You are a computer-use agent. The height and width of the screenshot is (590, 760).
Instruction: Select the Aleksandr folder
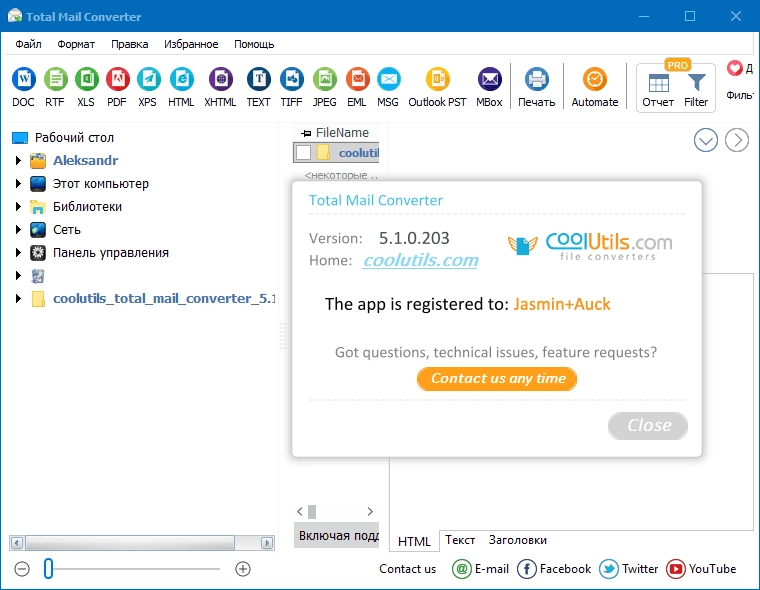coord(85,160)
